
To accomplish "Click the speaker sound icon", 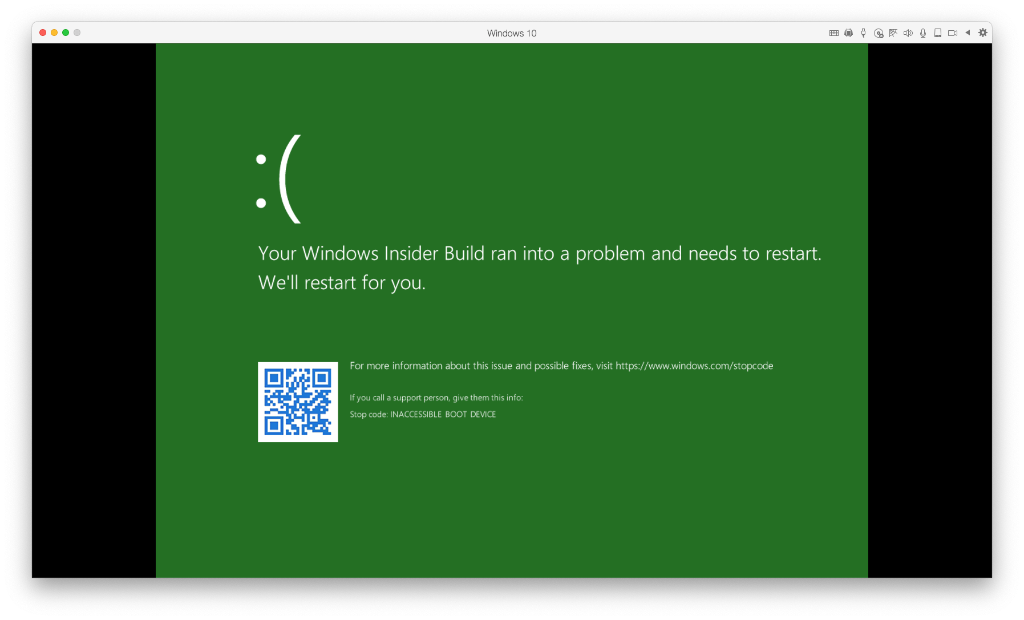I will pyautogui.click(x=908, y=33).
